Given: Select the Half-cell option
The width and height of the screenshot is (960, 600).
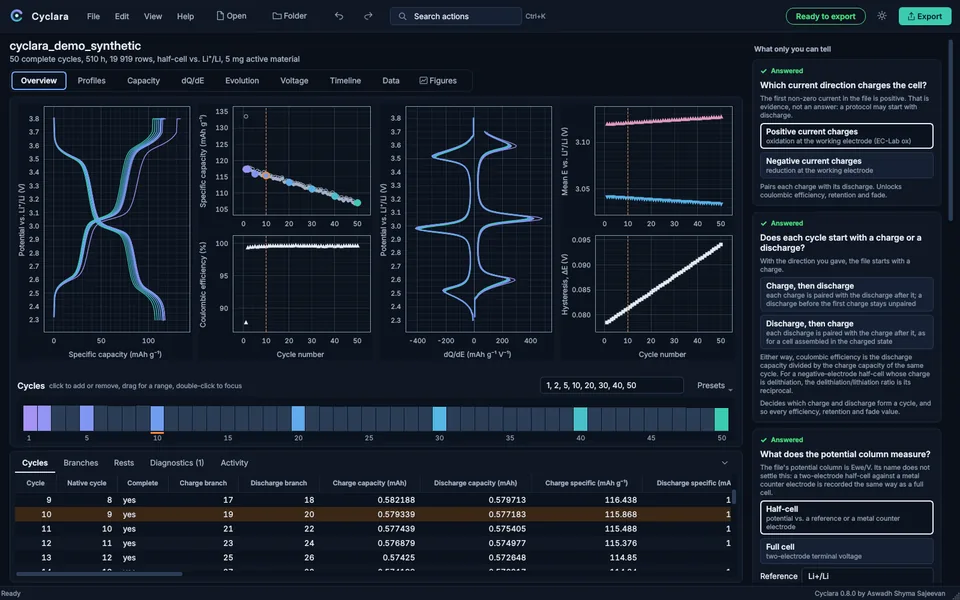Looking at the screenshot, I should click(x=847, y=517).
